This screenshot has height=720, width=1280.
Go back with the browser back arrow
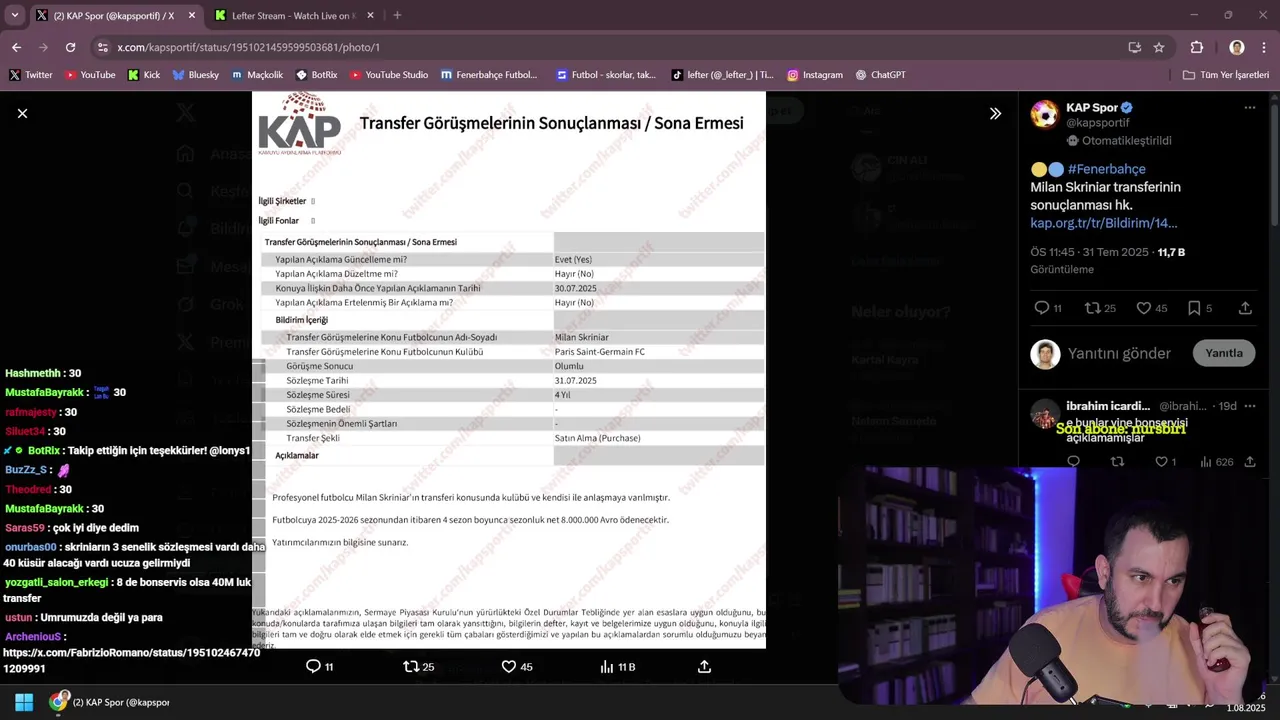16,47
